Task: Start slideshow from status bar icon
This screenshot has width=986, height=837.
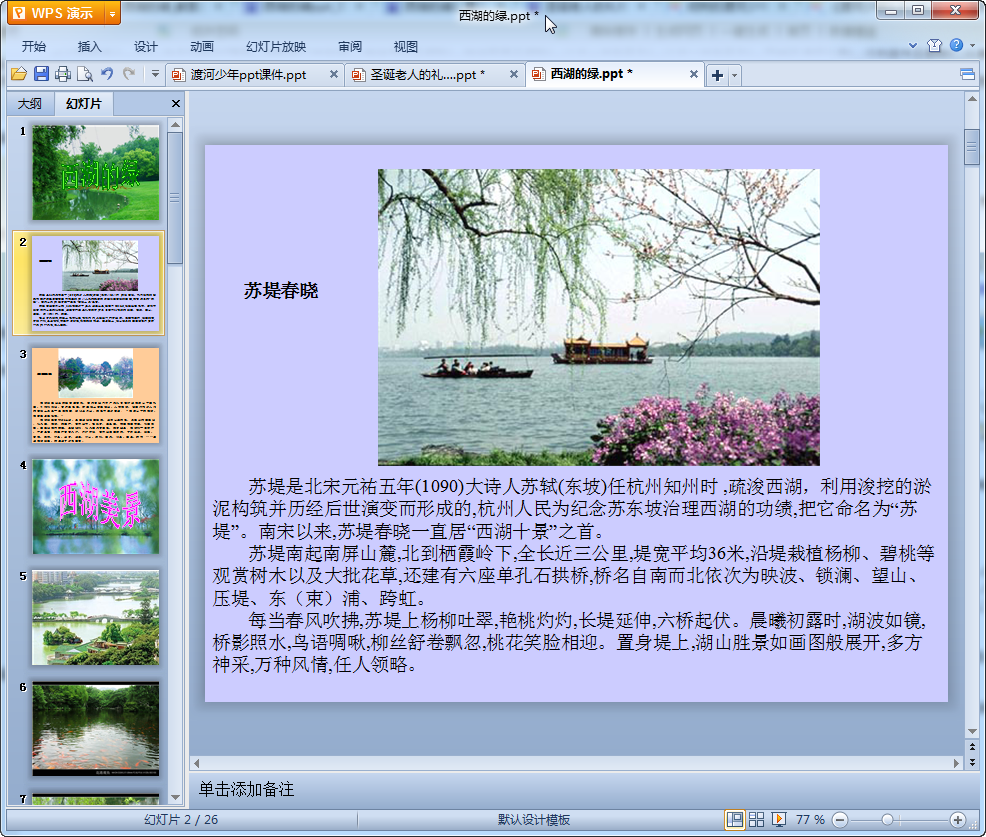Action: pyautogui.click(x=778, y=819)
